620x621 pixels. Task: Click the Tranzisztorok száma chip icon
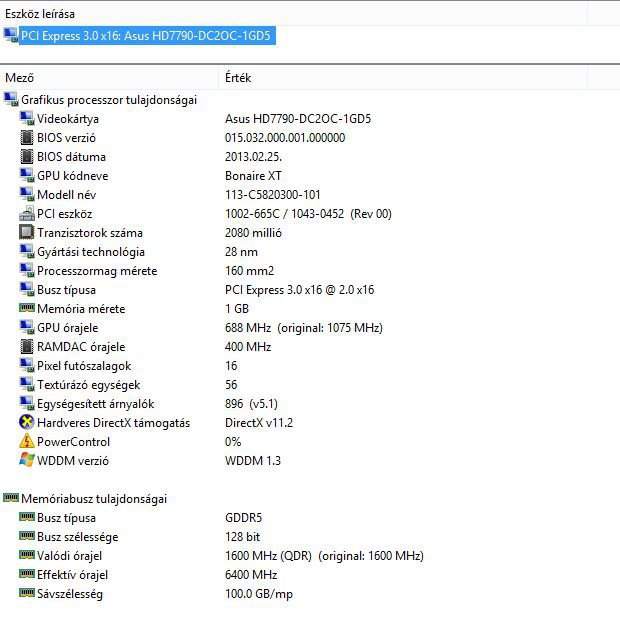pos(27,232)
